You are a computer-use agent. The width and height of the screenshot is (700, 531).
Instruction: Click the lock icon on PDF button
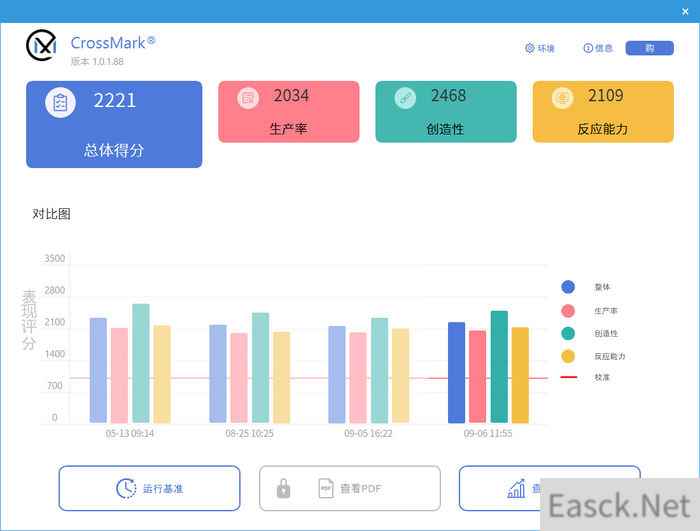coord(283,488)
